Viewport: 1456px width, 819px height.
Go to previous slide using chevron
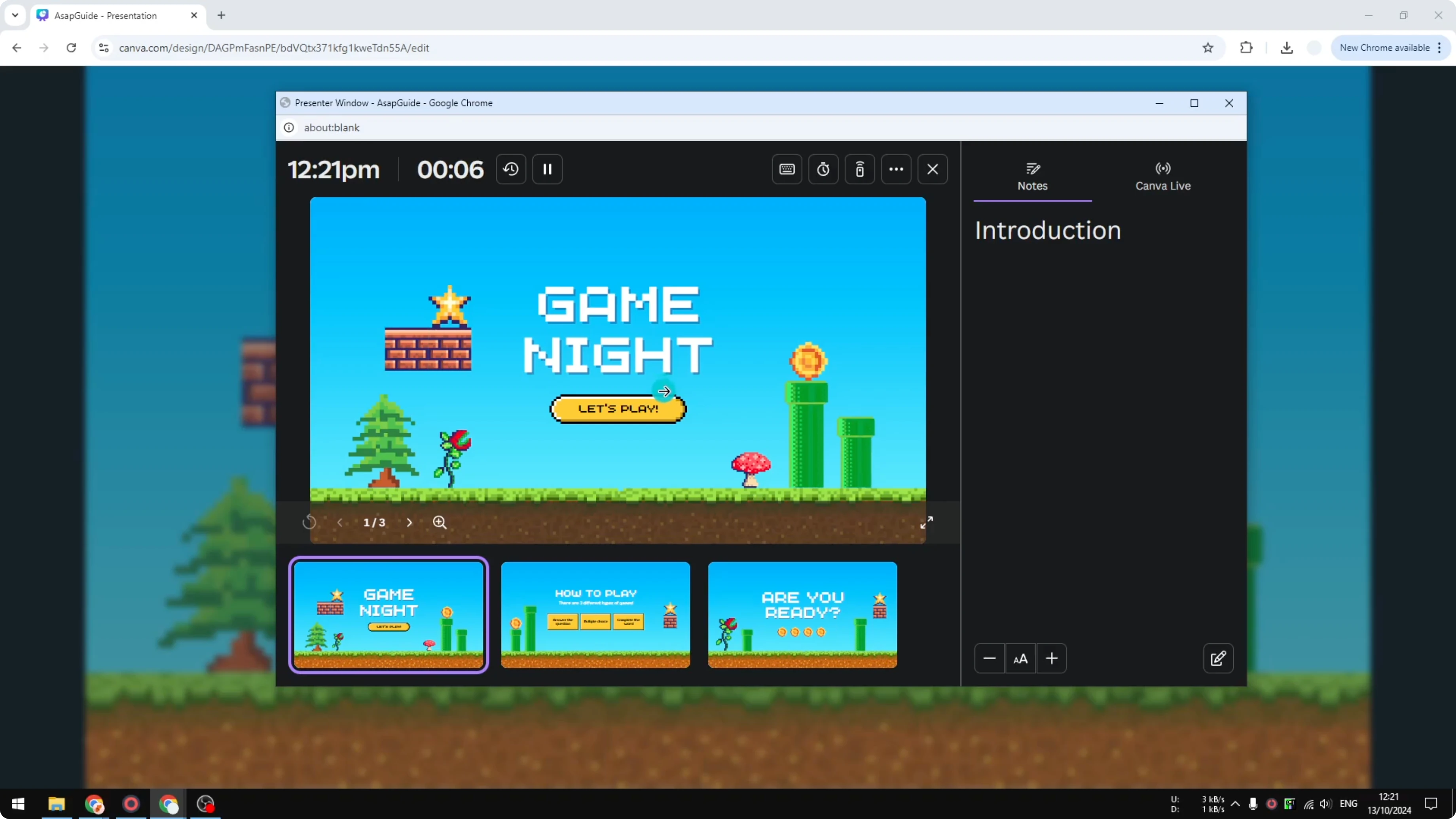point(340,522)
